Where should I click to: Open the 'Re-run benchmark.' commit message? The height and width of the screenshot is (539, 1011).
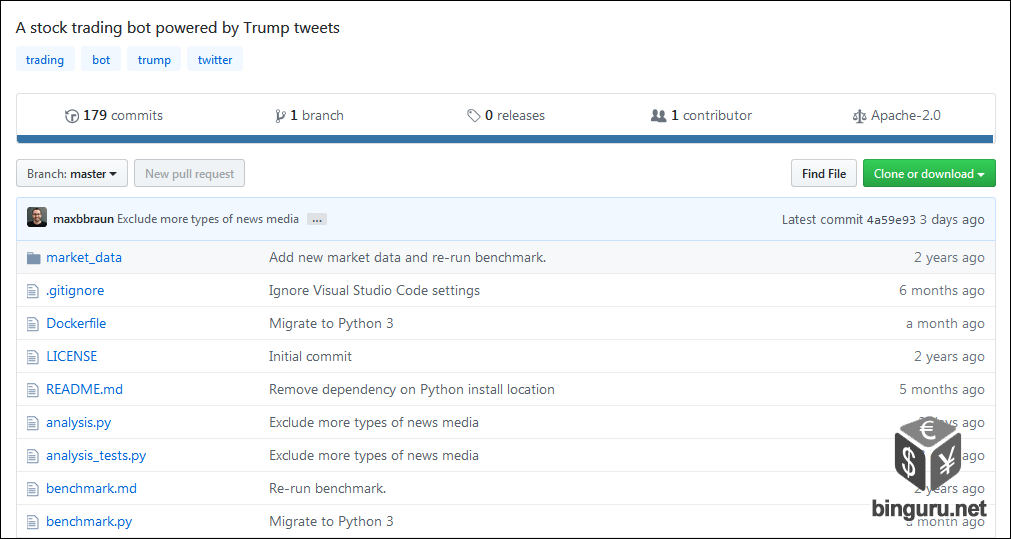pyautogui.click(x=327, y=488)
